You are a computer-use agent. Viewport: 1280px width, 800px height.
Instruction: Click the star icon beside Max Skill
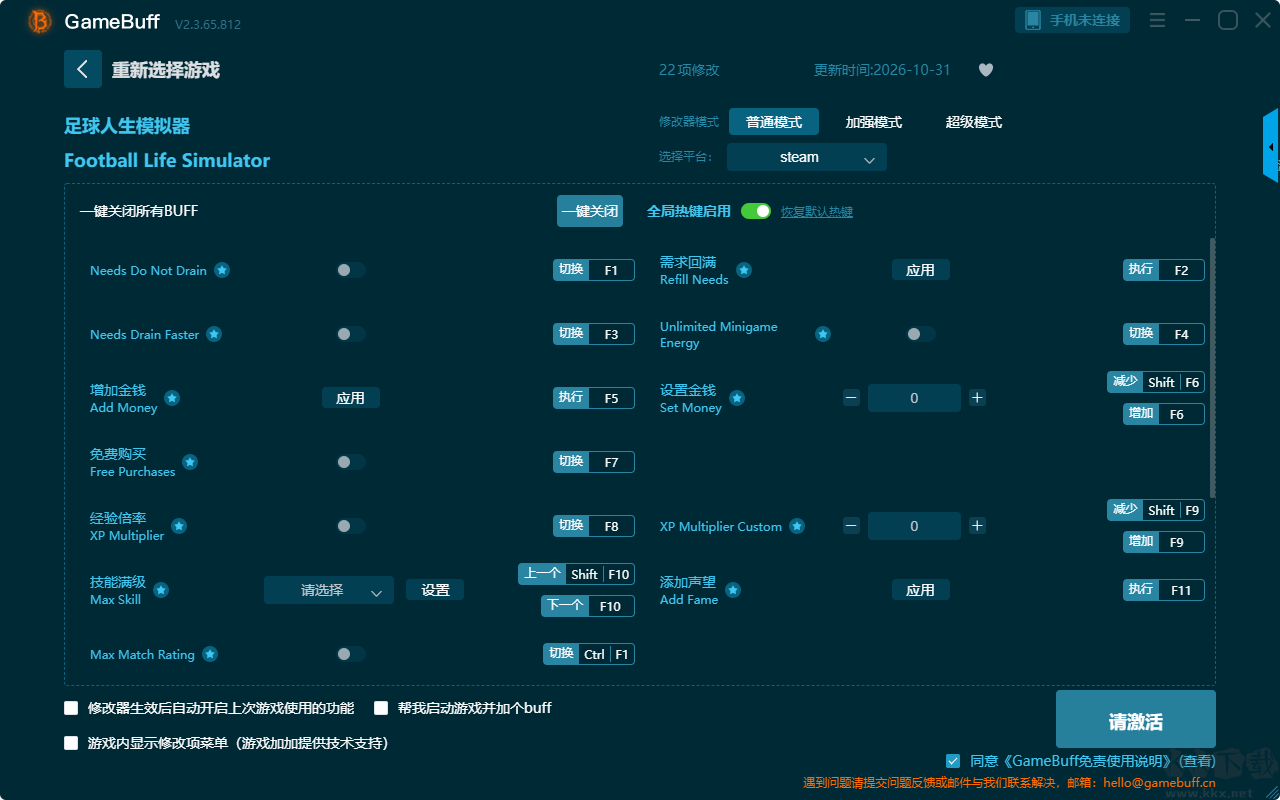click(x=161, y=590)
